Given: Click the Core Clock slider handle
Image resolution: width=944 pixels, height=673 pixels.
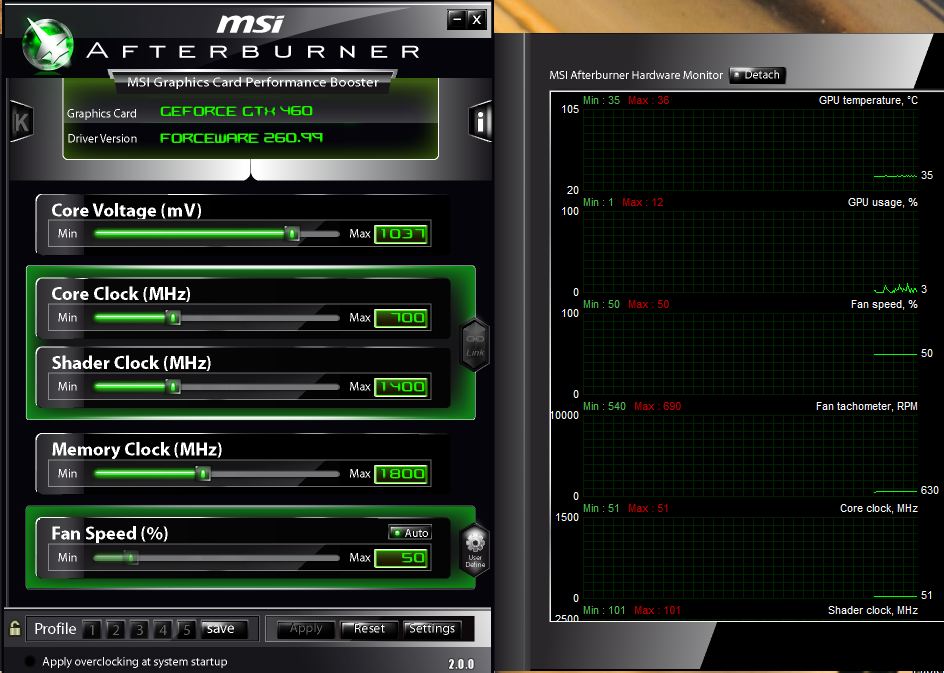Looking at the screenshot, I should click(x=173, y=317).
